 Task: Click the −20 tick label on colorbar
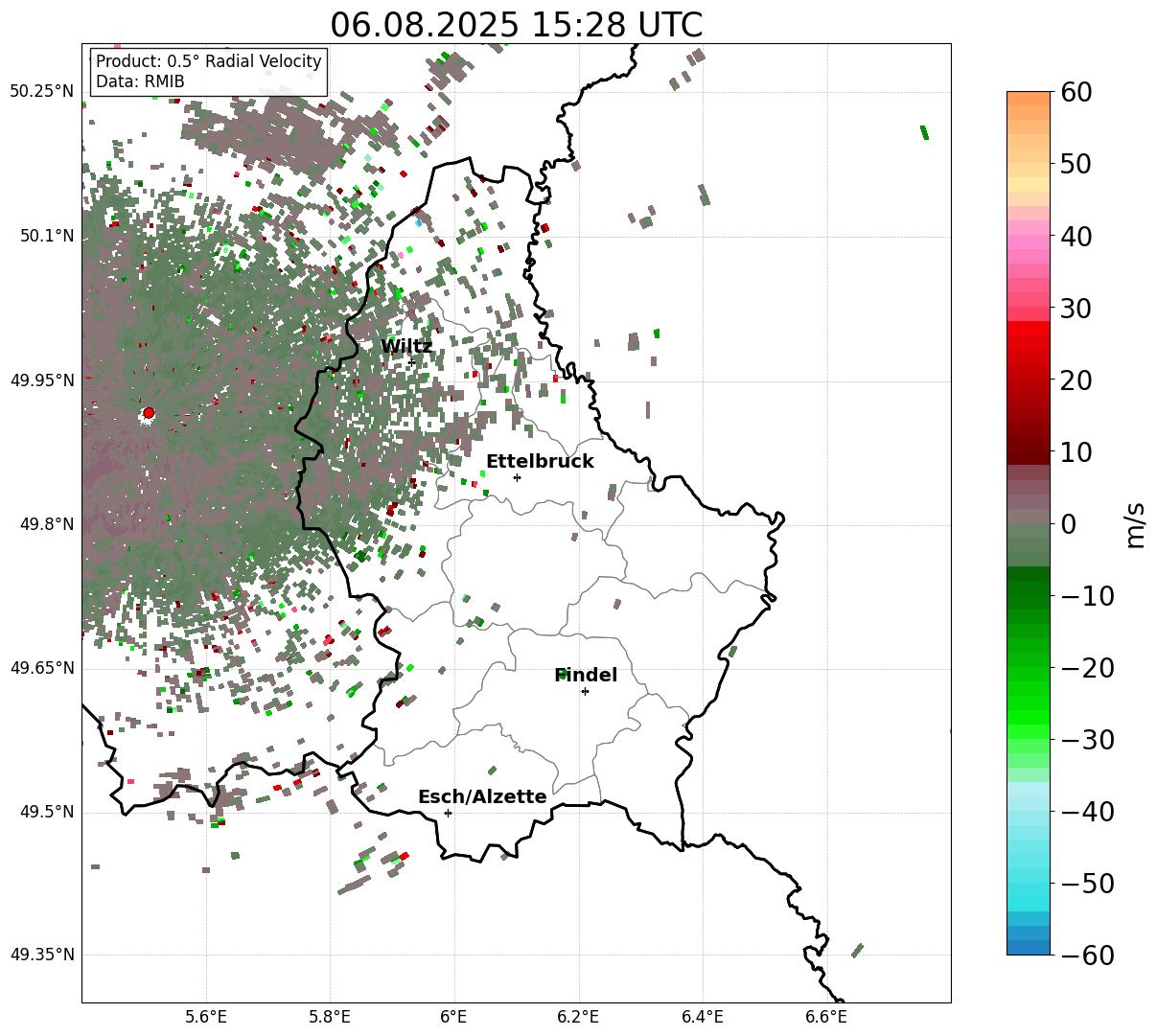[1087, 667]
